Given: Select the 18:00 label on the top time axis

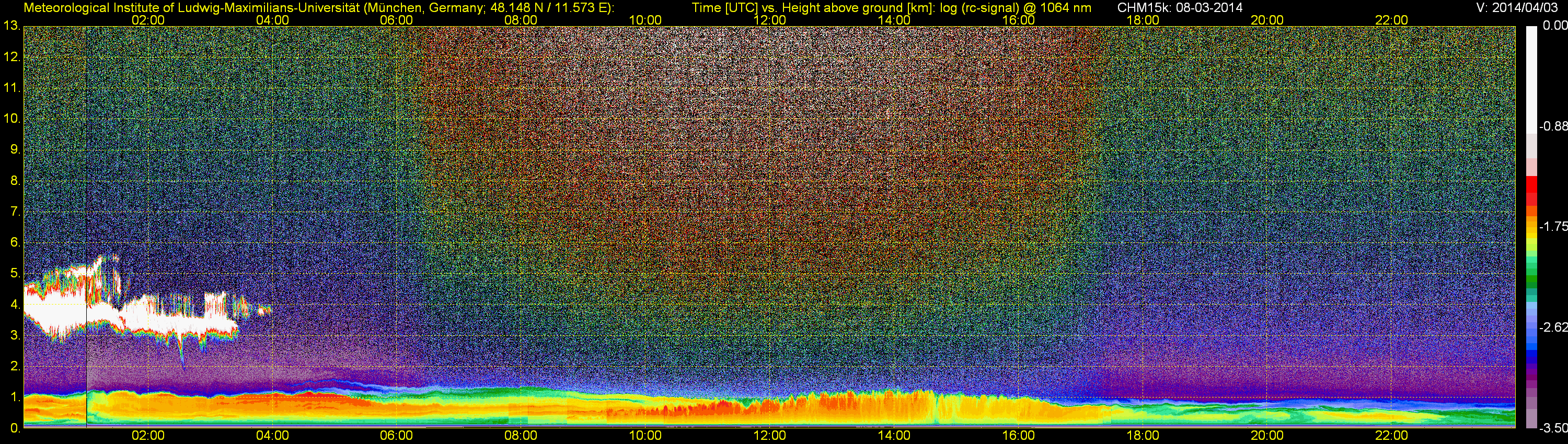Looking at the screenshot, I should (1143, 20).
